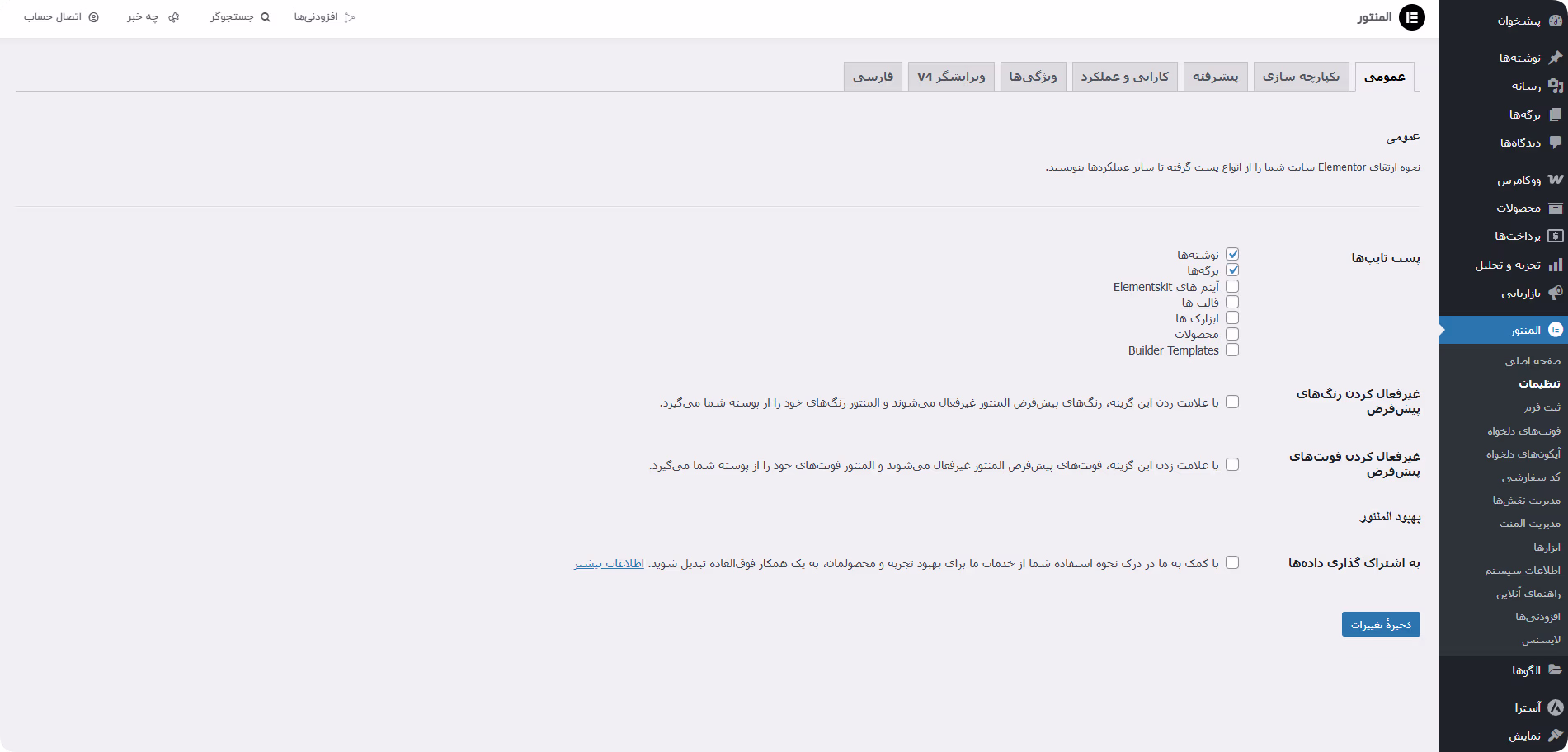Check the به اشتراک گذاری داده‌ها checkbox
Viewport: 1568px width, 752px height.
(x=1232, y=563)
